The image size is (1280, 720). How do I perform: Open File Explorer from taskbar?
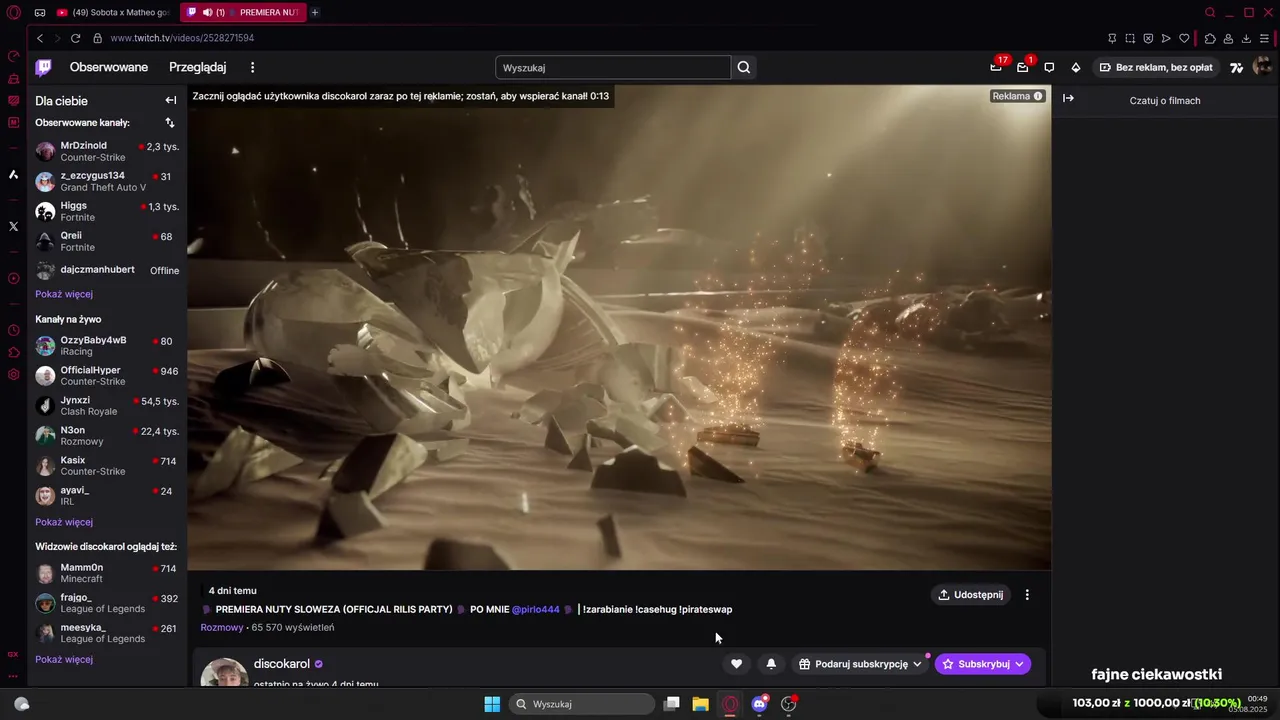(701, 704)
